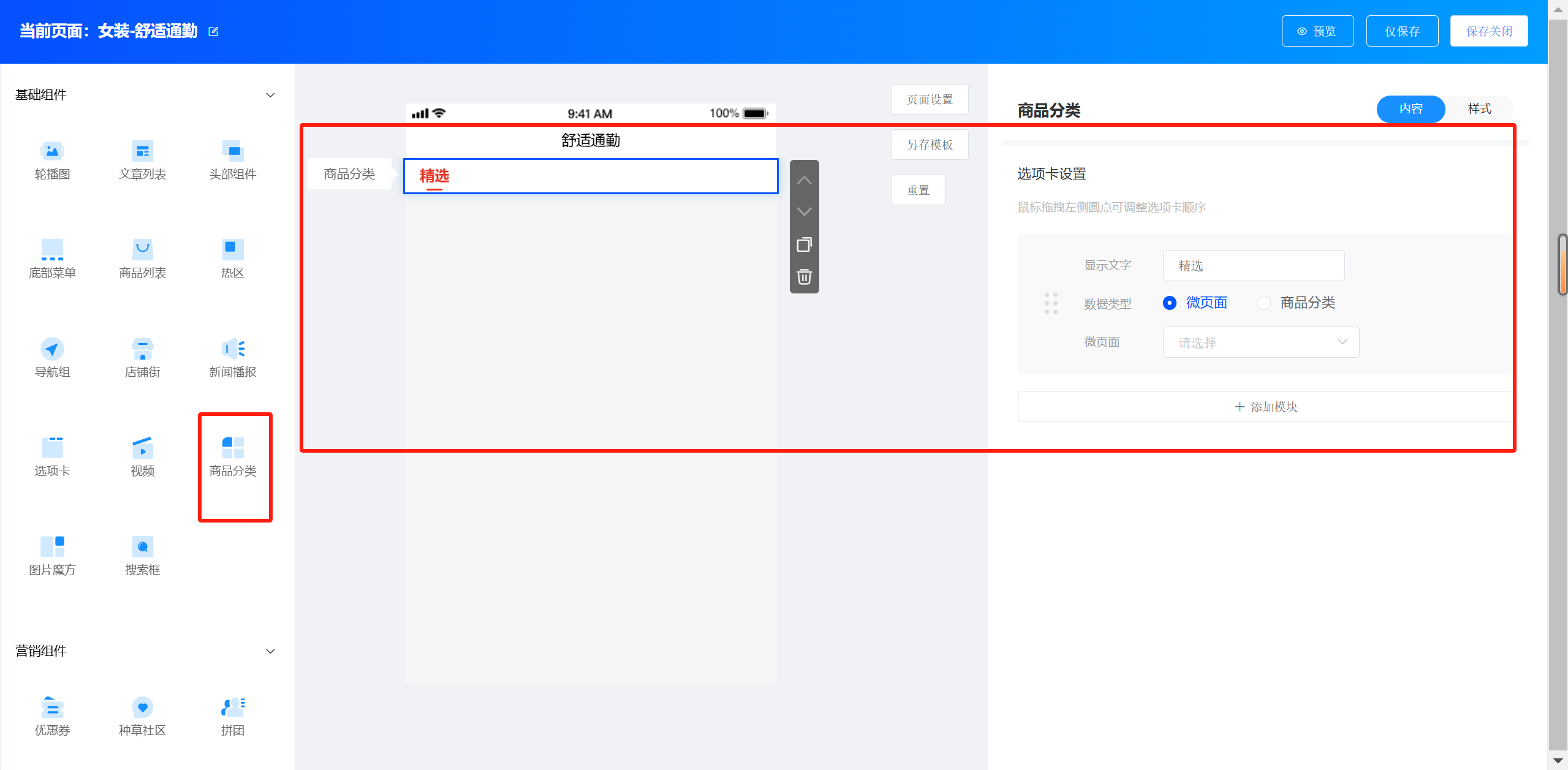Add the 视频 video component
The width and height of the screenshot is (1568, 770).
coord(142,457)
